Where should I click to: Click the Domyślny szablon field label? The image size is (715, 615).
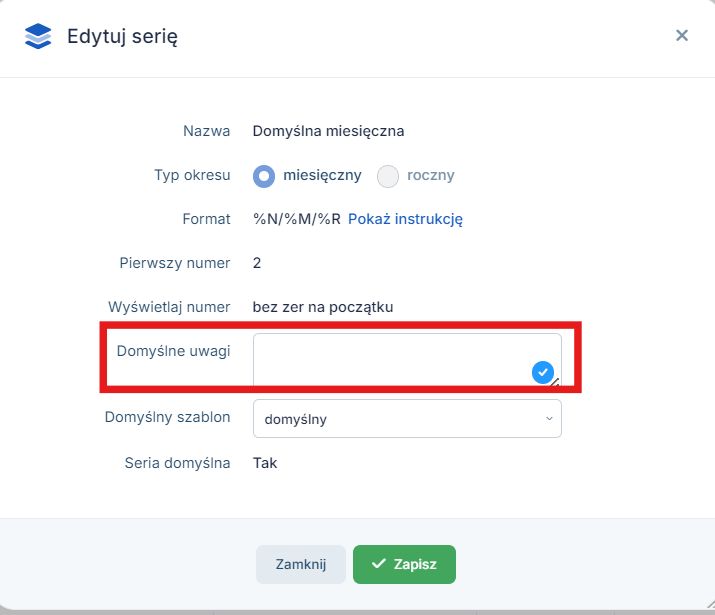coord(167,417)
